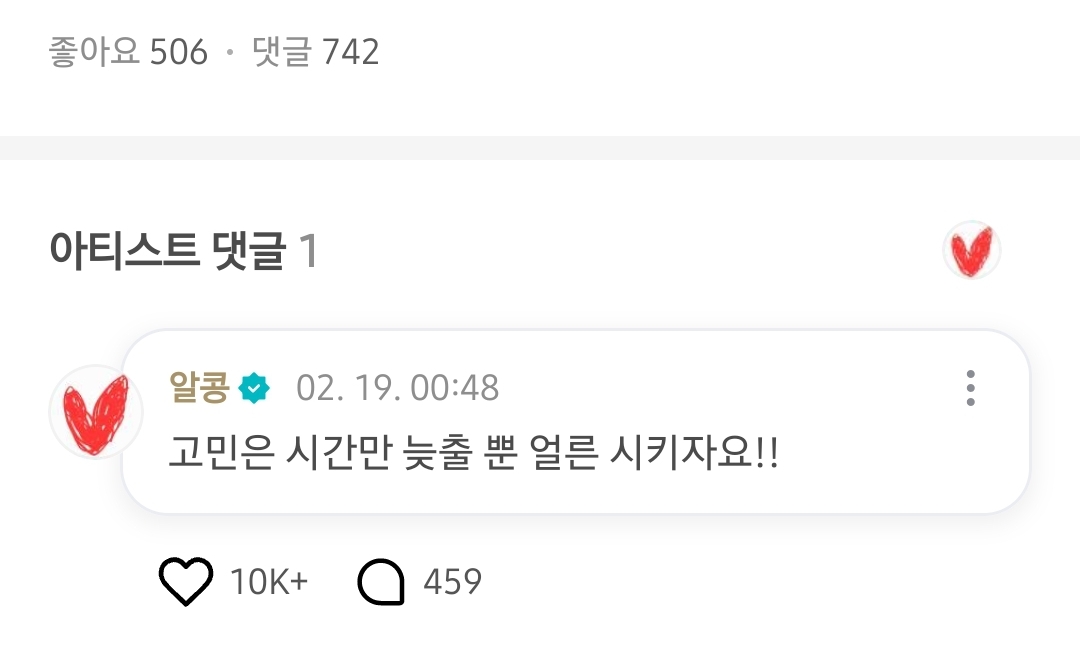The image size is (1080, 654).
Task: Tap the 459 reply count number
Action: (x=453, y=582)
